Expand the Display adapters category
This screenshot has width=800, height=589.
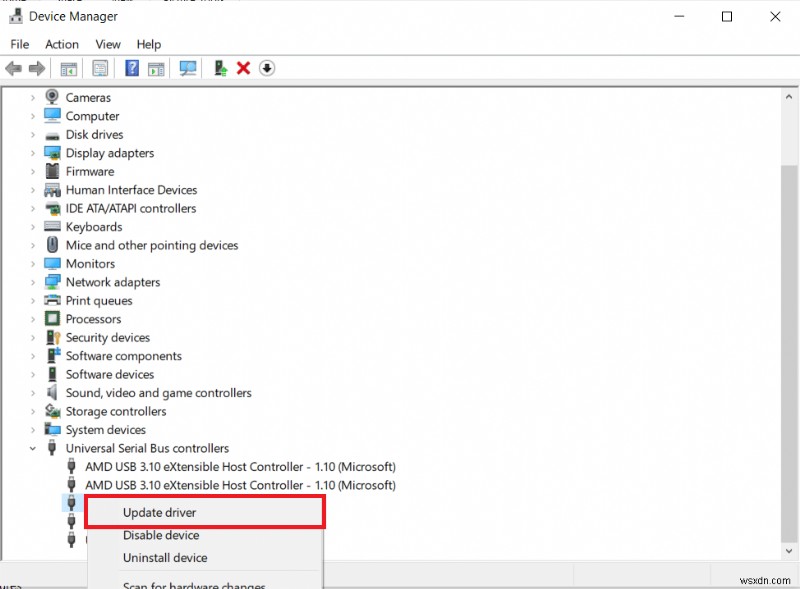[x=33, y=153]
